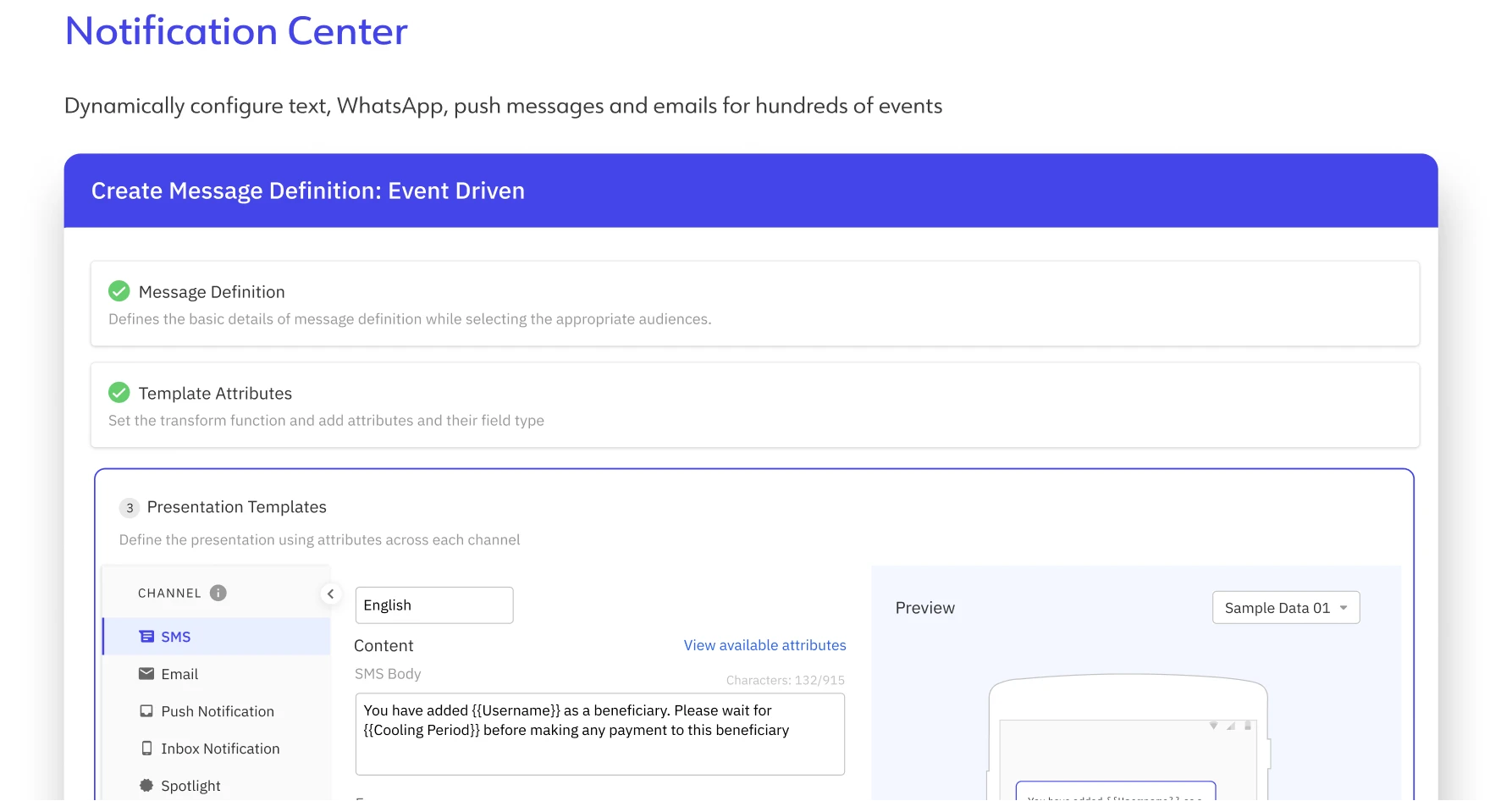Viewport: 1512px width, 801px height.
Task: Expand the Template Attributes step
Action: (215, 394)
